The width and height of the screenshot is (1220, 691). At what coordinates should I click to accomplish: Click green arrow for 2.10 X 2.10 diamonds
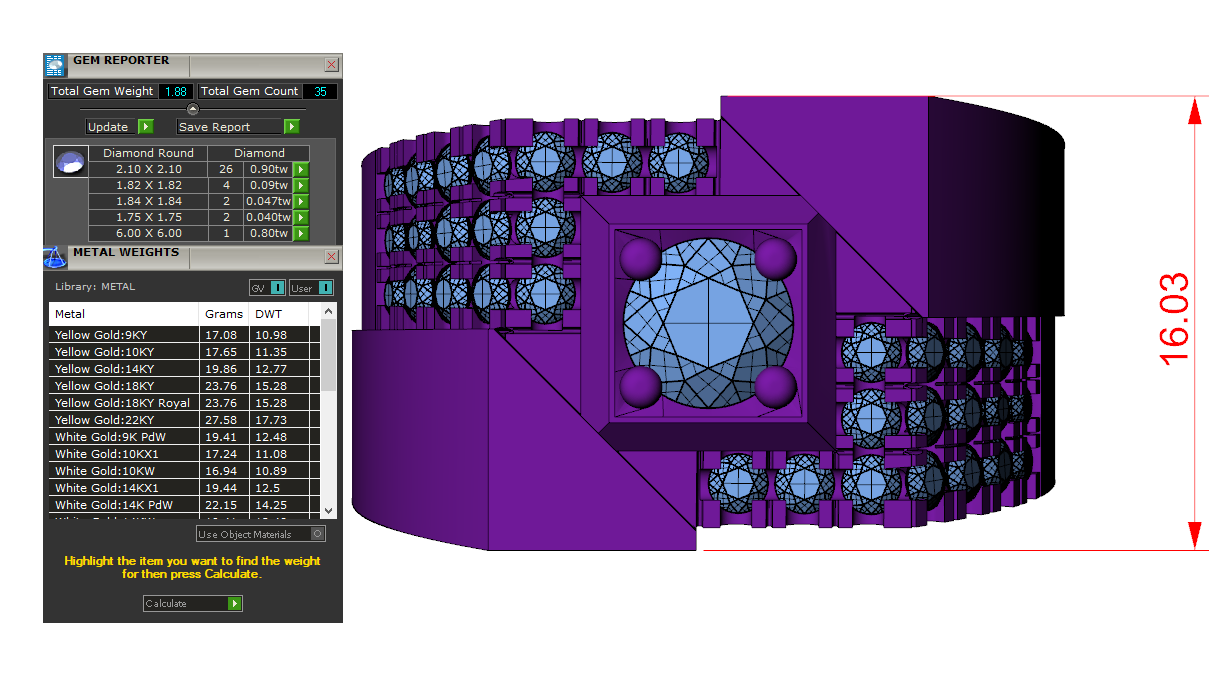301,170
